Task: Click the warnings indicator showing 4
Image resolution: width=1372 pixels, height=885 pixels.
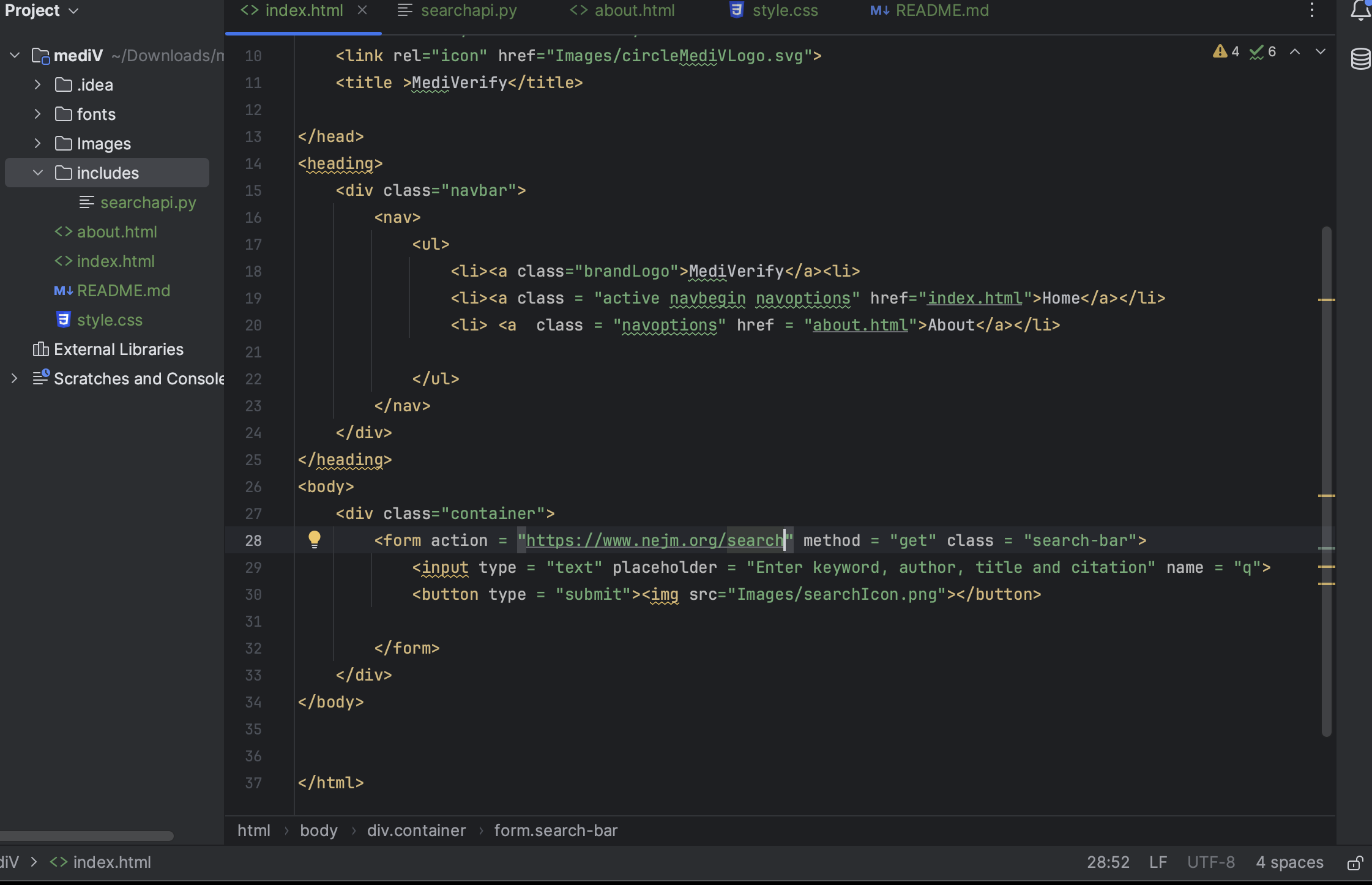Action: point(1226,52)
